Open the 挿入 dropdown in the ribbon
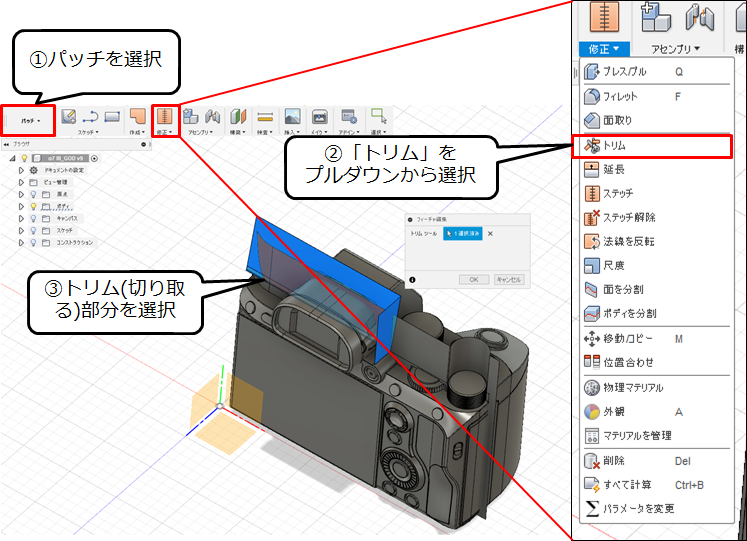 (292, 132)
